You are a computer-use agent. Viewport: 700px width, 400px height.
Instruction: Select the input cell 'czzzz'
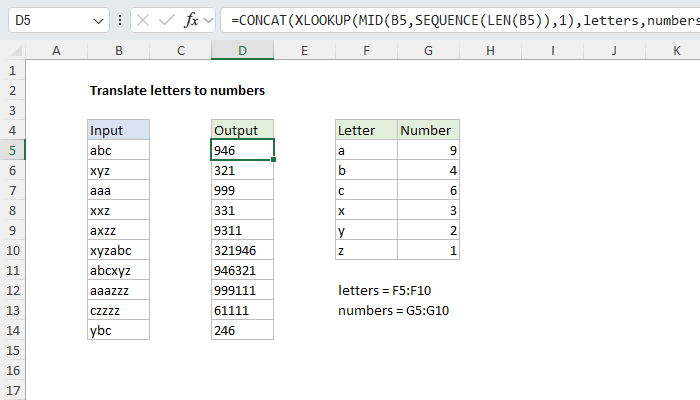click(x=118, y=310)
